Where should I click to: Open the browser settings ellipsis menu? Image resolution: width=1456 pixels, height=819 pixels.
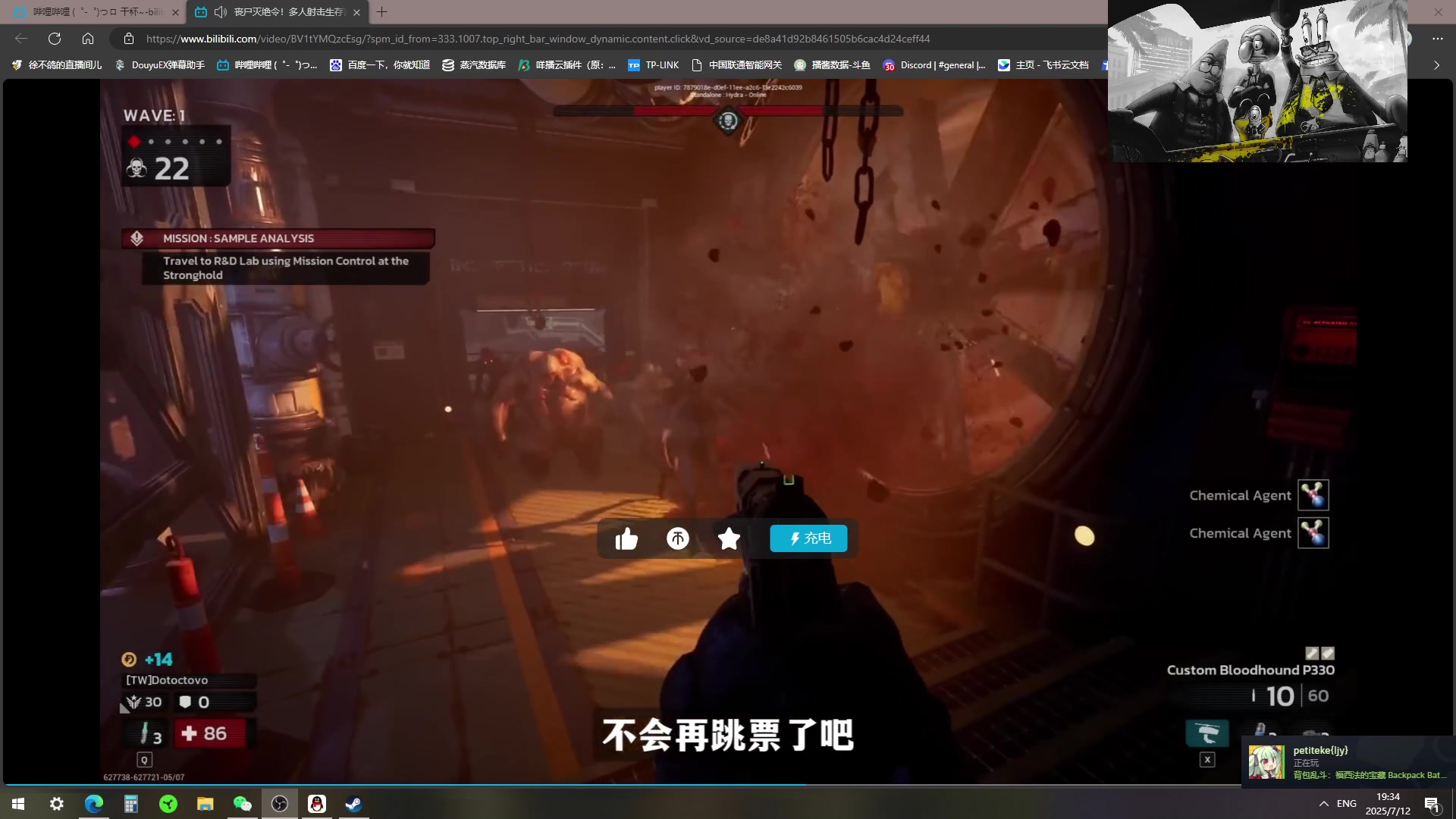tap(1437, 39)
